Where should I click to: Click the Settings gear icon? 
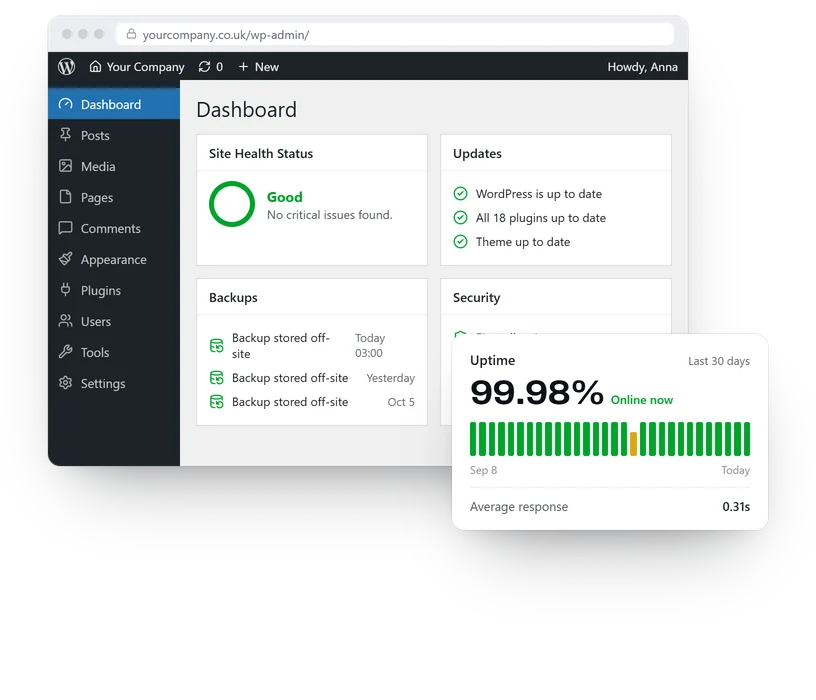tap(66, 383)
